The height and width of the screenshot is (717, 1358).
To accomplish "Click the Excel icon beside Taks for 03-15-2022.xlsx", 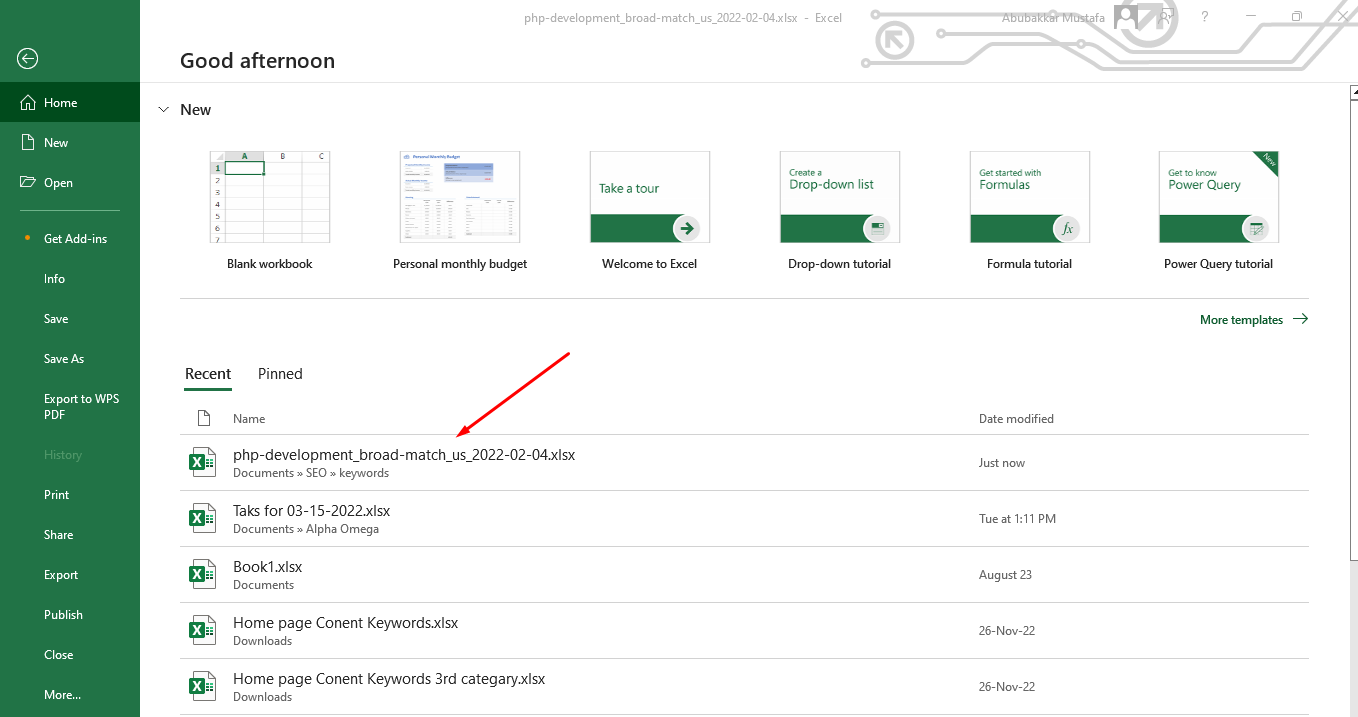I will pos(202,517).
